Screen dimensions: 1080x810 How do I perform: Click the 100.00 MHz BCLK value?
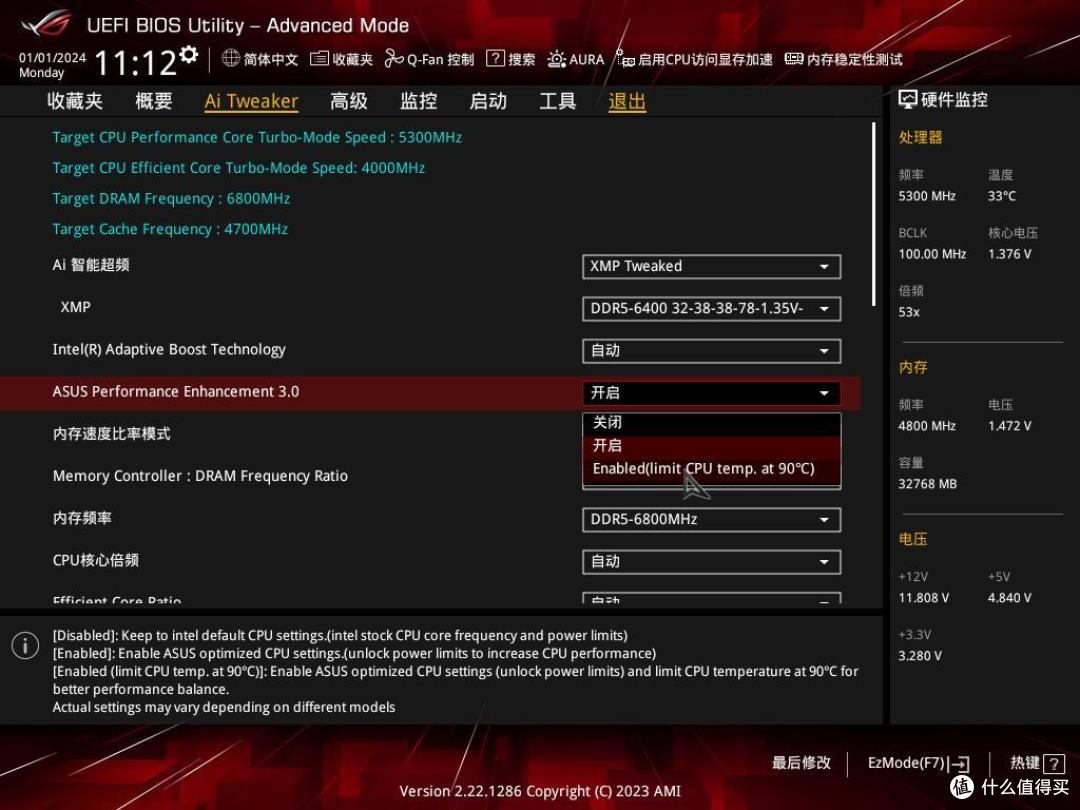(933, 254)
